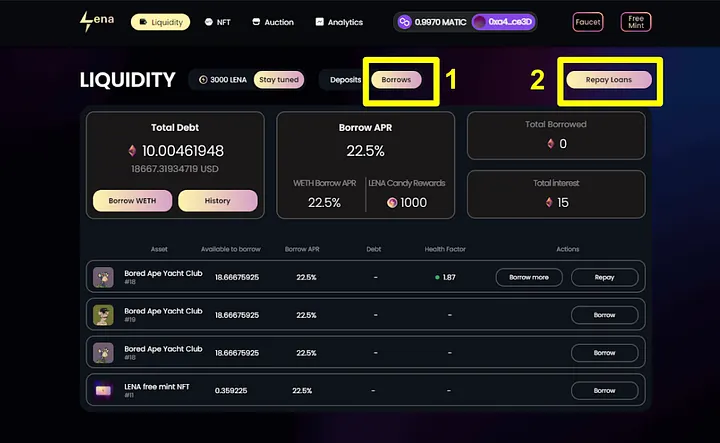This screenshot has height=443, width=720.
Task: Click the wallet avatar next to 0xa4..ce3D
Action: 479,22
